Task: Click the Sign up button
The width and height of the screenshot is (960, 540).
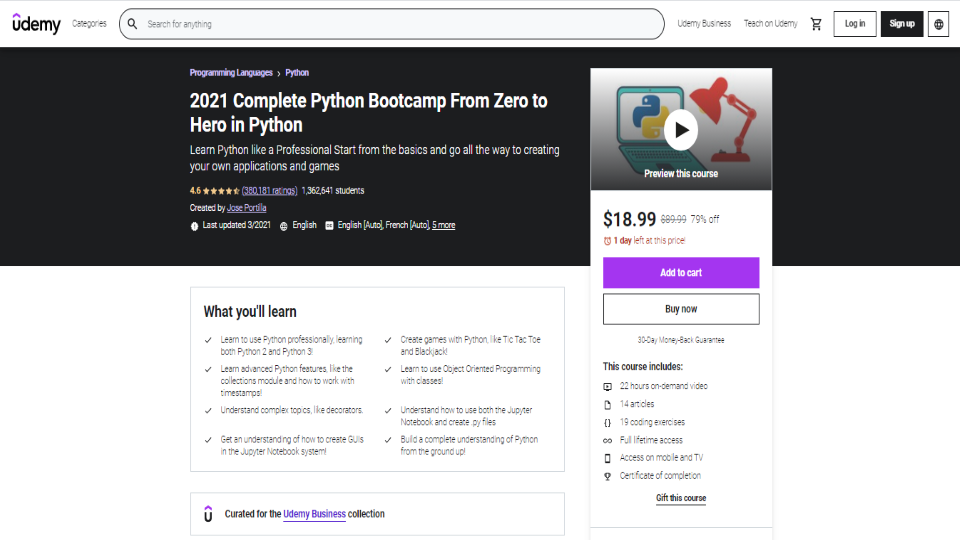Action: click(902, 24)
